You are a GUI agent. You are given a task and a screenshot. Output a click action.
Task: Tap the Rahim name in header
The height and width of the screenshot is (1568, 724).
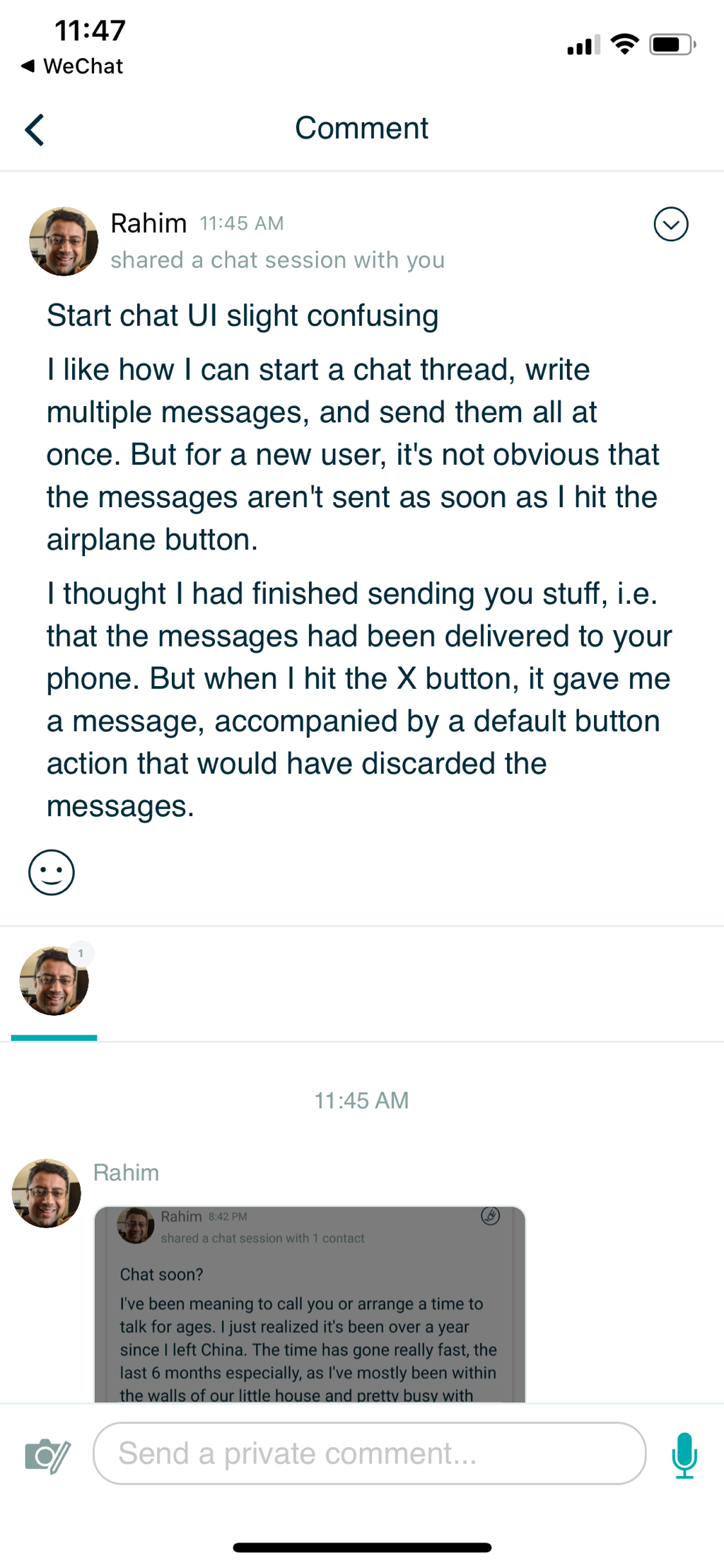(x=148, y=223)
